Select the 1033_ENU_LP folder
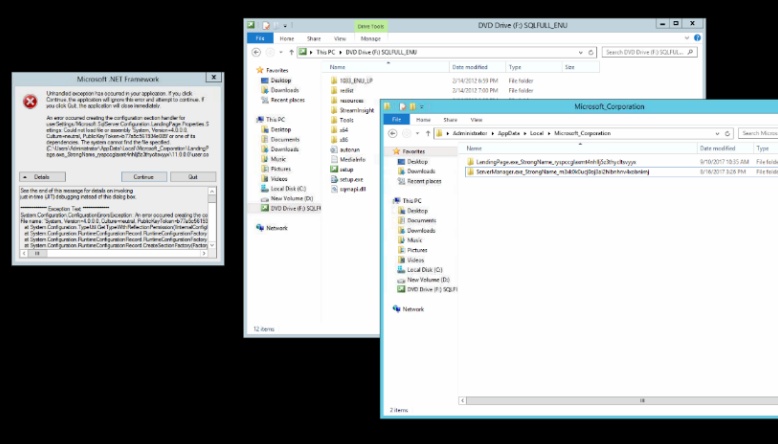Screen dimensions: 778x444 352,80
